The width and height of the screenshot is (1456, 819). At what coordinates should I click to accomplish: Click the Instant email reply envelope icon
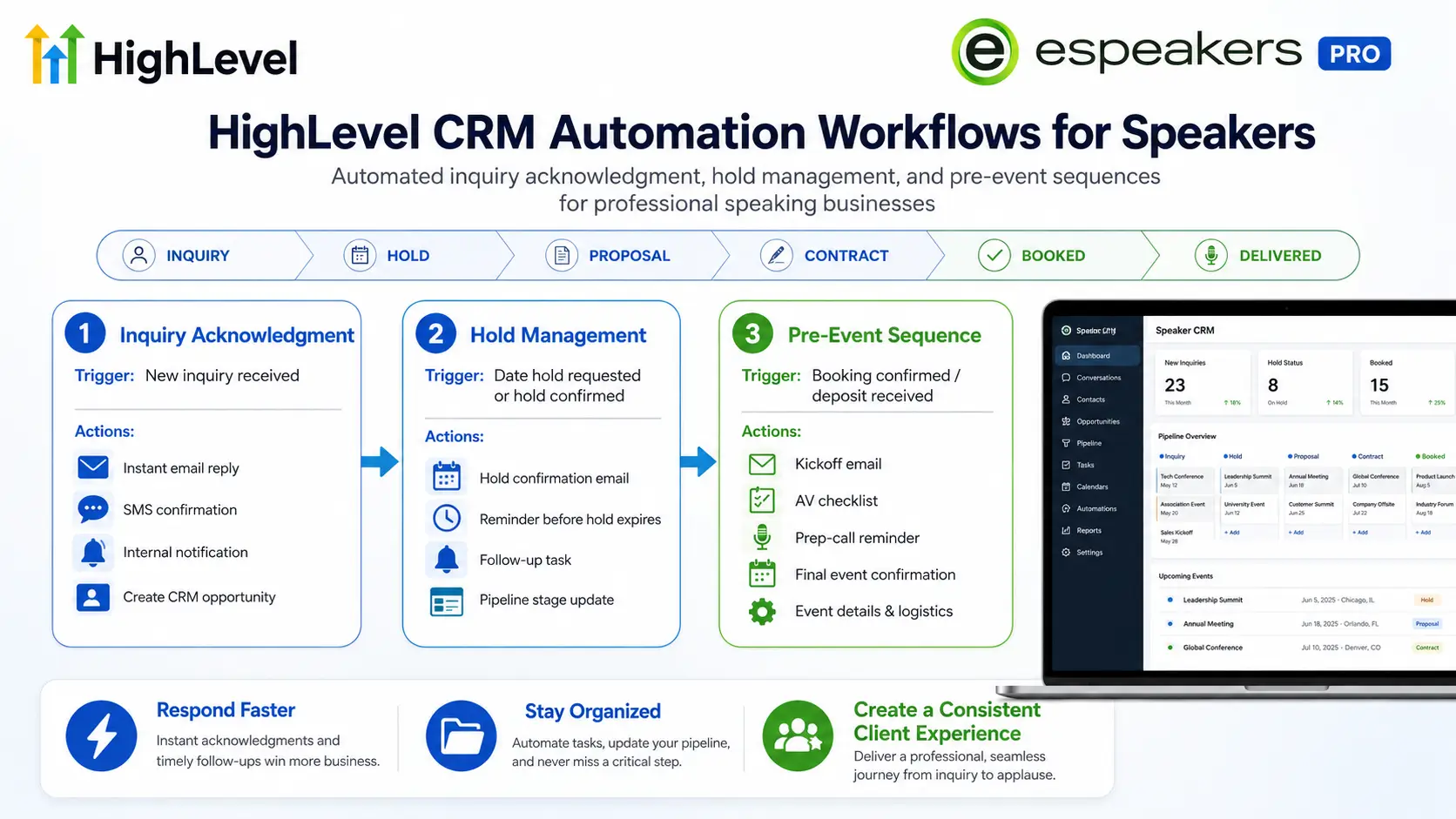coord(93,467)
